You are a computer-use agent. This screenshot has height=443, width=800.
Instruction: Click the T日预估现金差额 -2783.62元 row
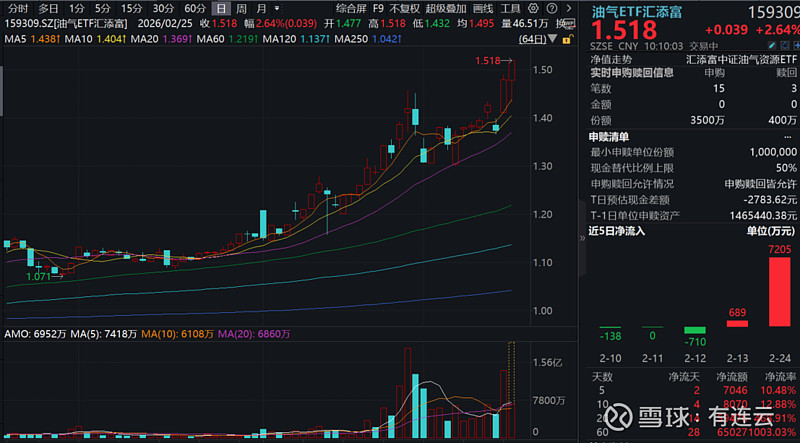tap(694, 200)
